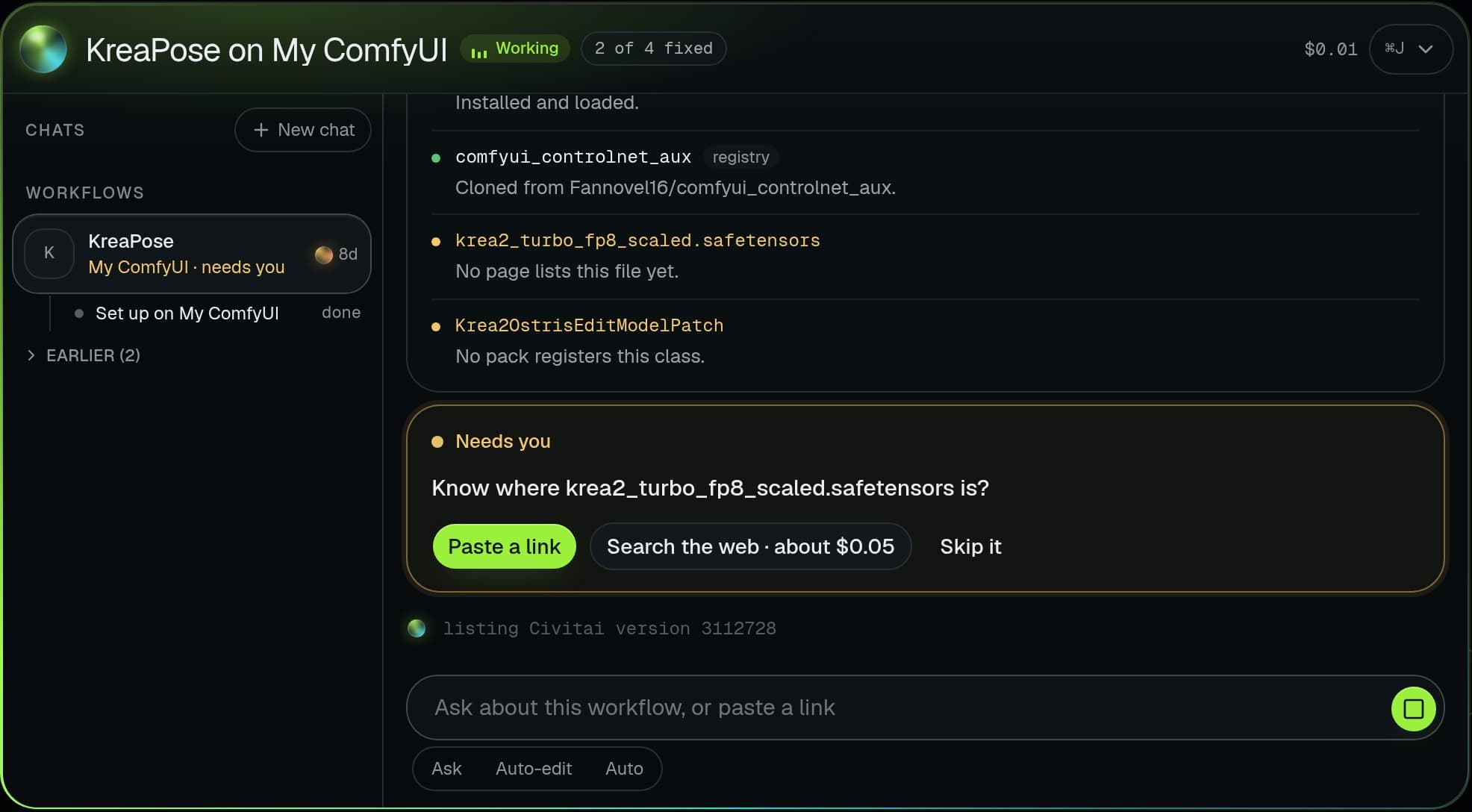Switch to Ask mode

click(x=446, y=769)
